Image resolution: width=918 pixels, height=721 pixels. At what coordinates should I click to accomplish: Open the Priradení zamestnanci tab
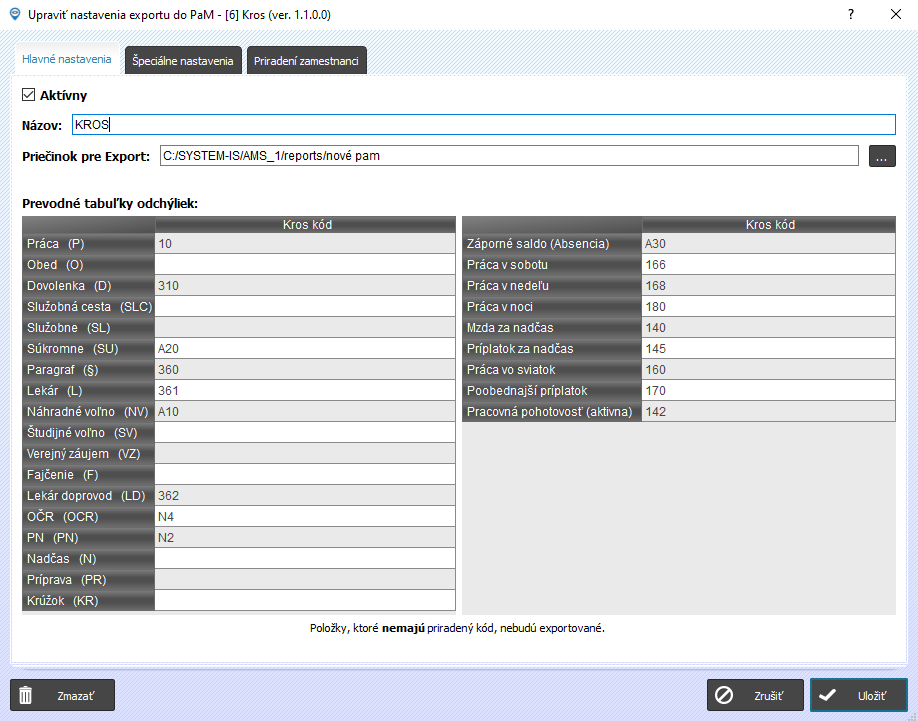[x=306, y=61]
